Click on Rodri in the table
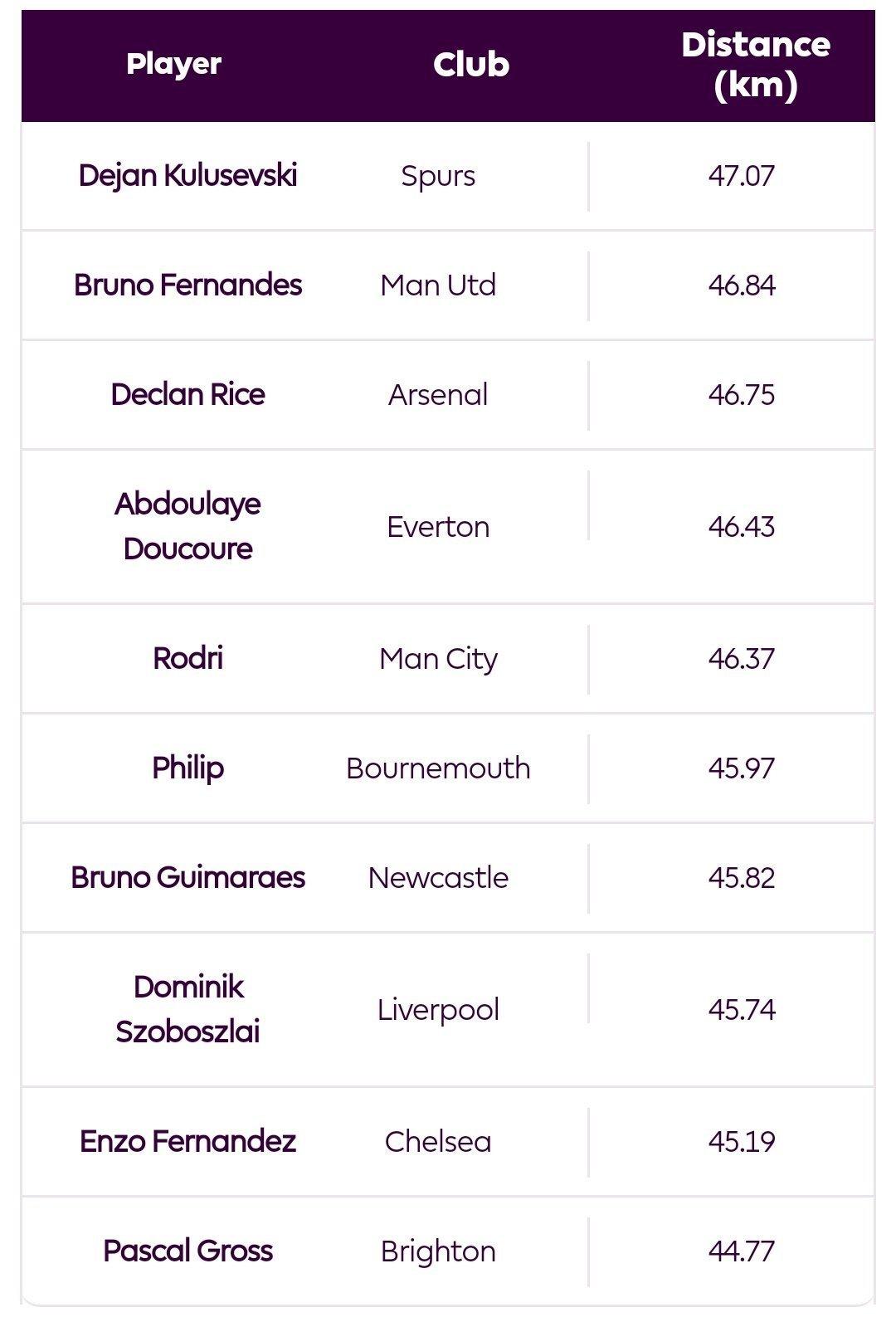 click(x=188, y=658)
